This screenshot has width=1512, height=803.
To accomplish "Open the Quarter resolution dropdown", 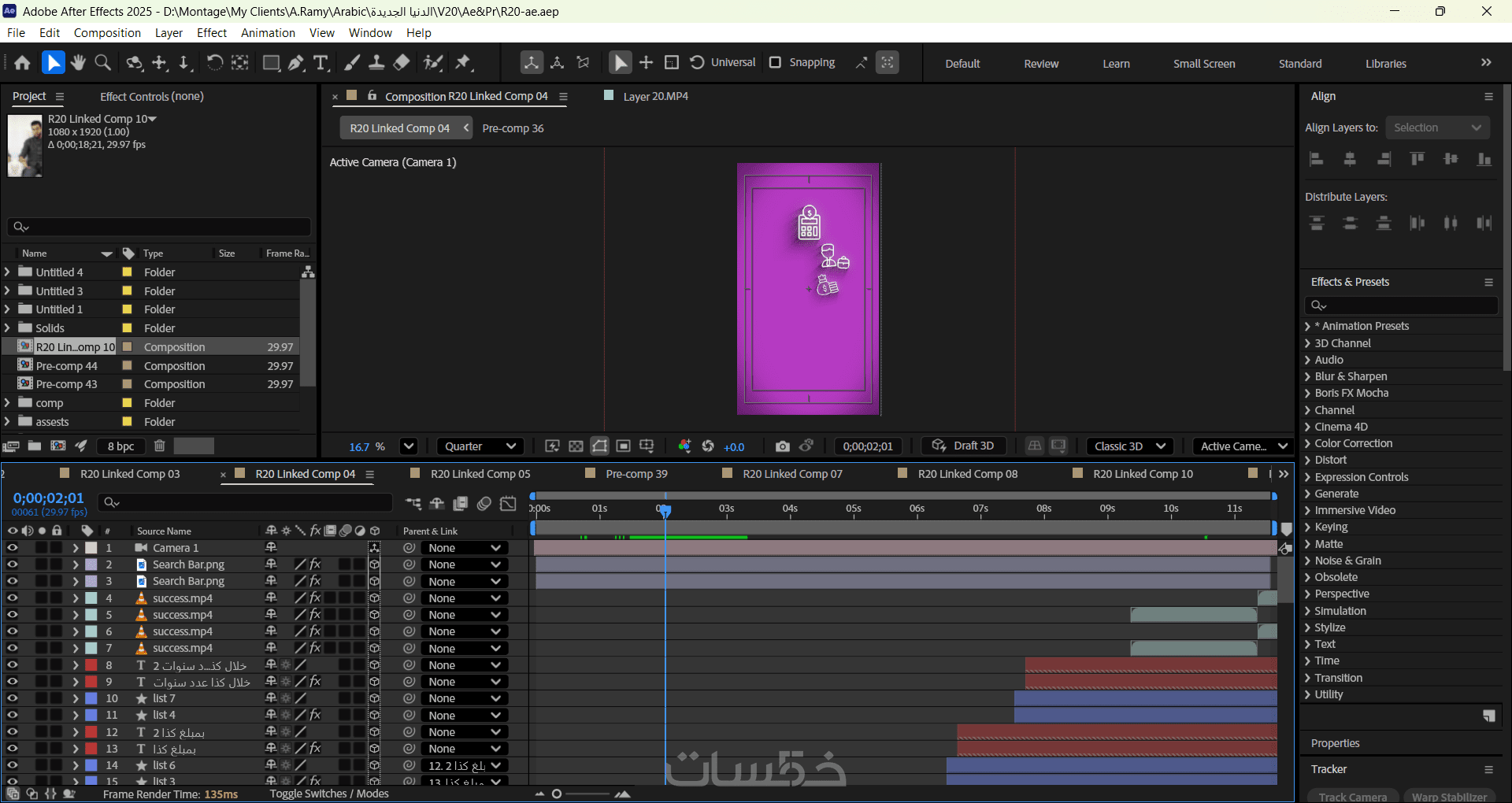I will pos(480,446).
